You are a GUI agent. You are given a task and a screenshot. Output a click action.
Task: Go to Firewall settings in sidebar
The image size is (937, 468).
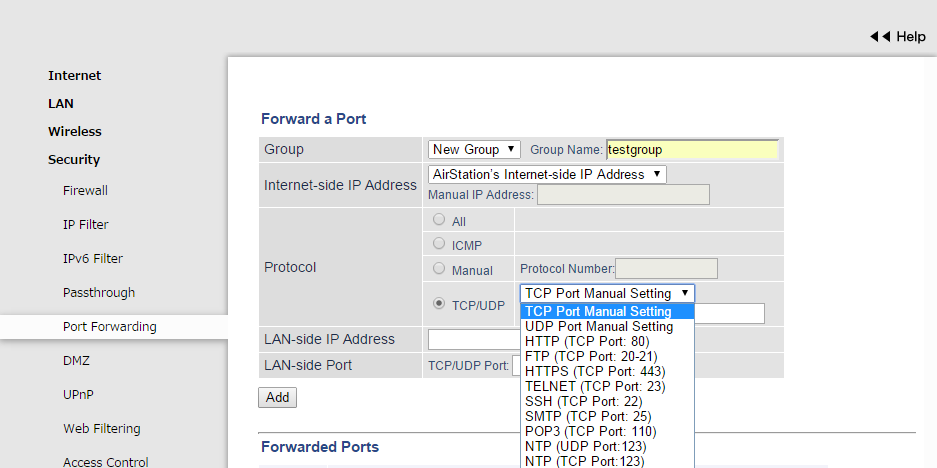coord(85,190)
